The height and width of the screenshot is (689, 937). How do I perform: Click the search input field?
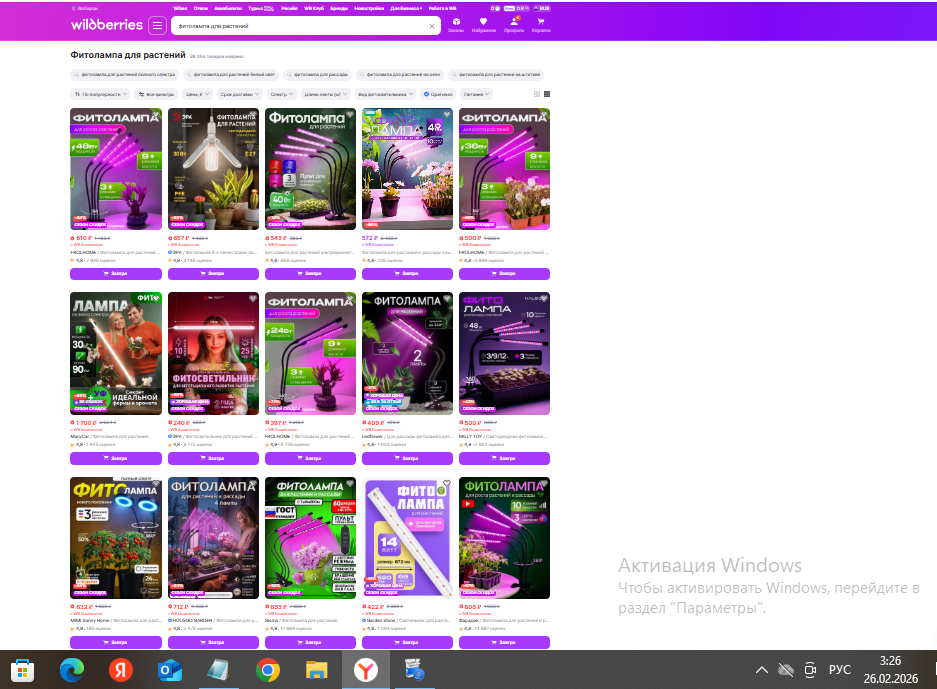point(300,26)
